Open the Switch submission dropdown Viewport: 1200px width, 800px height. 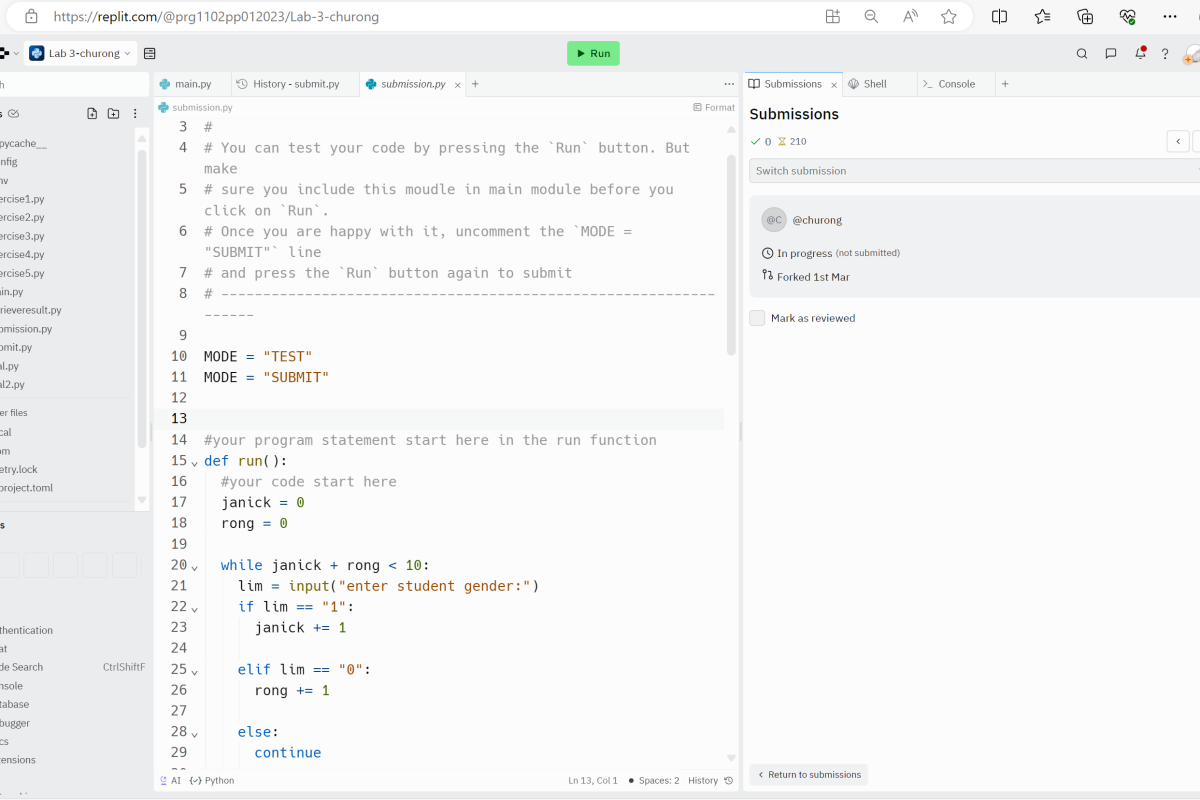click(x=974, y=171)
